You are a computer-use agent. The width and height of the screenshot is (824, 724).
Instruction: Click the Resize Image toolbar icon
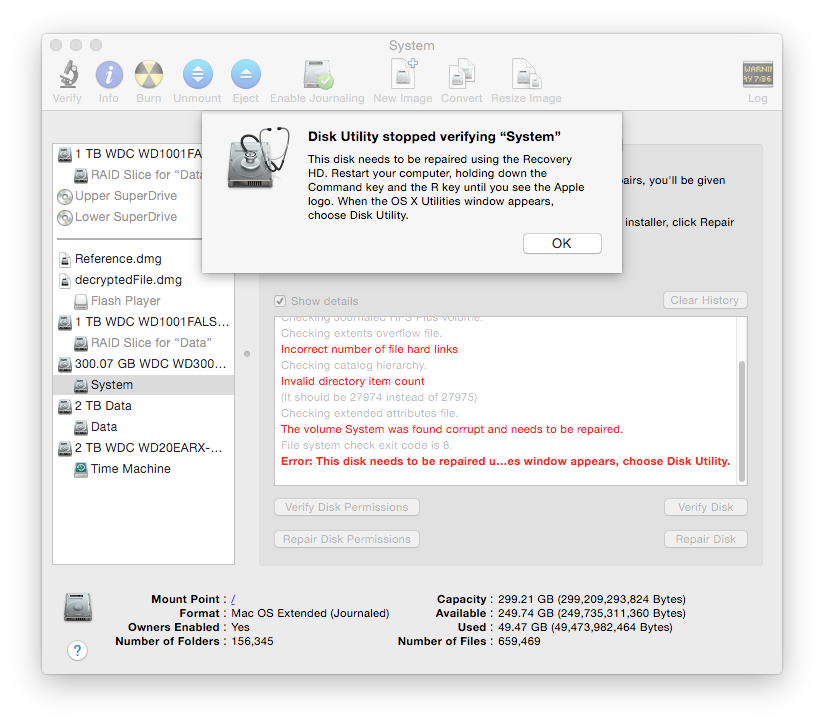tap(526, 74)
